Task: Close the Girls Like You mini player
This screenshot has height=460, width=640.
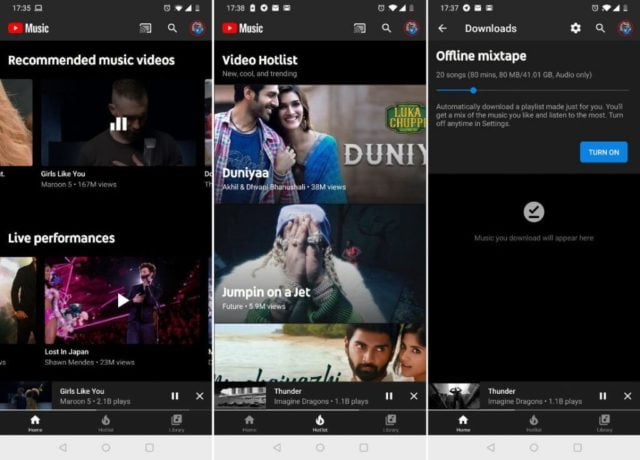Action: (x=199, y=396)
